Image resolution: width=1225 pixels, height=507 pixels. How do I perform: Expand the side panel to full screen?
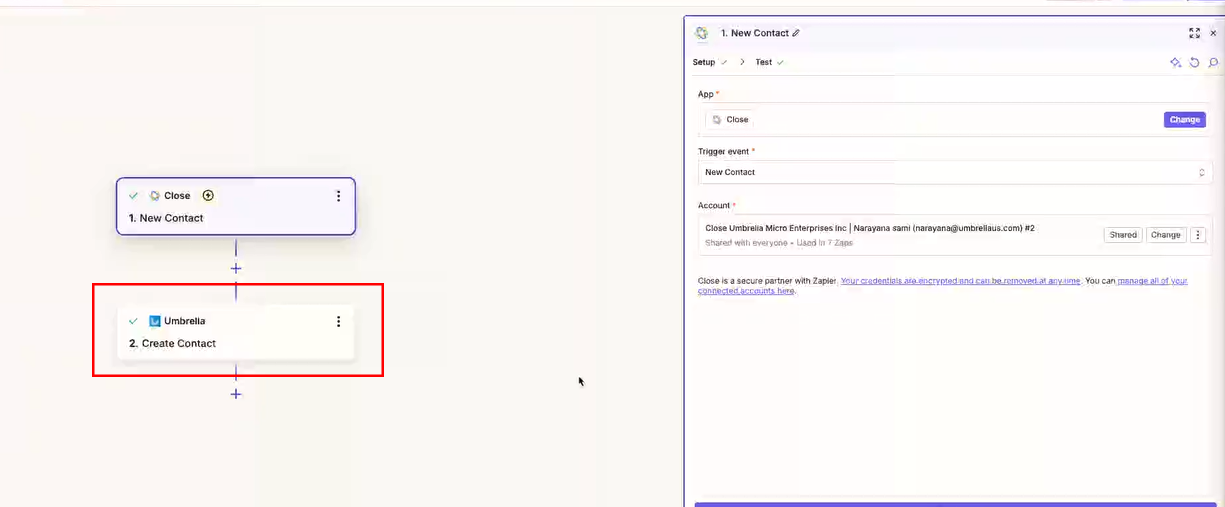point(1194,33)
